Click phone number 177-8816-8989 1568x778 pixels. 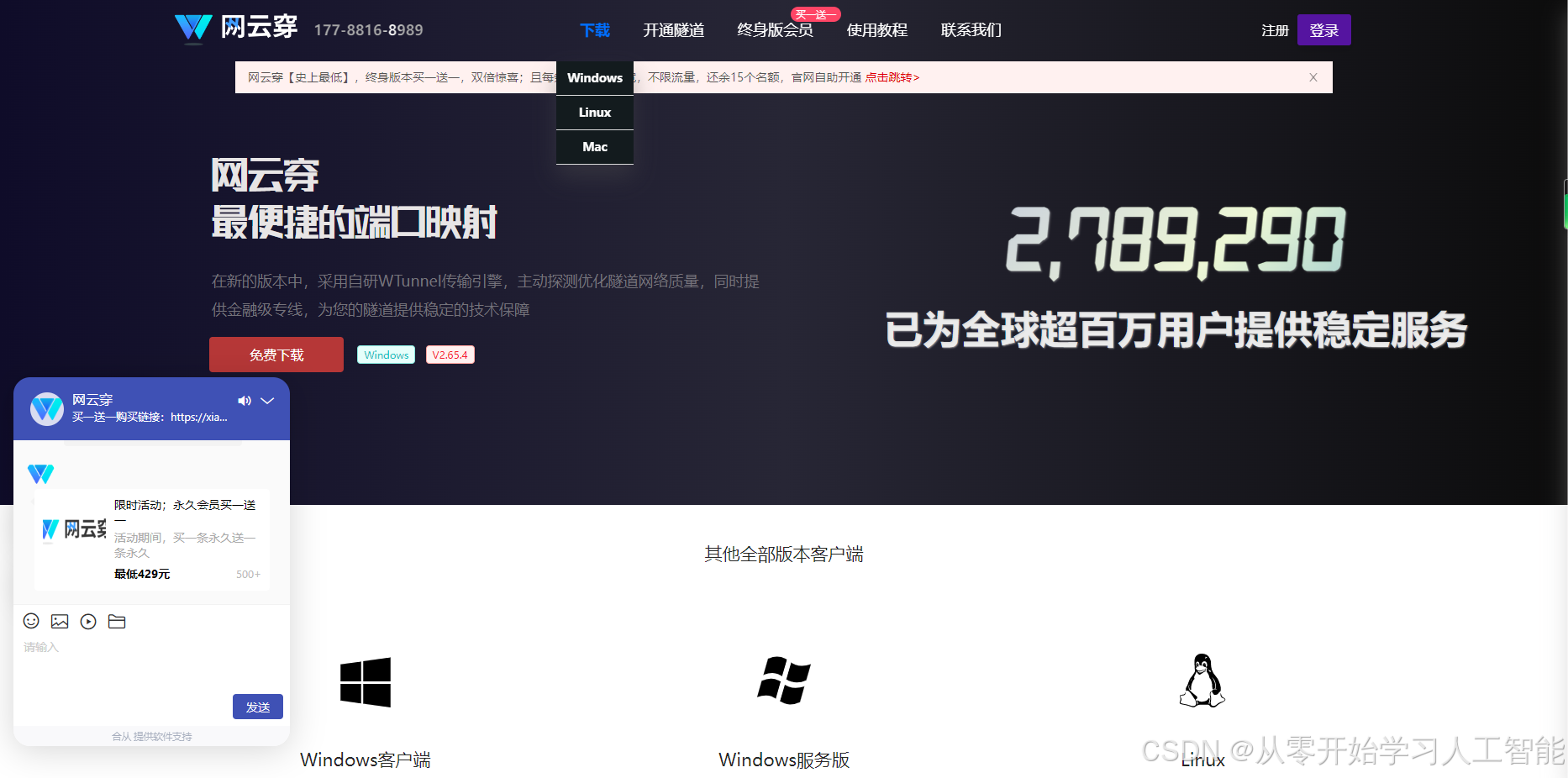tap(369, 30)
